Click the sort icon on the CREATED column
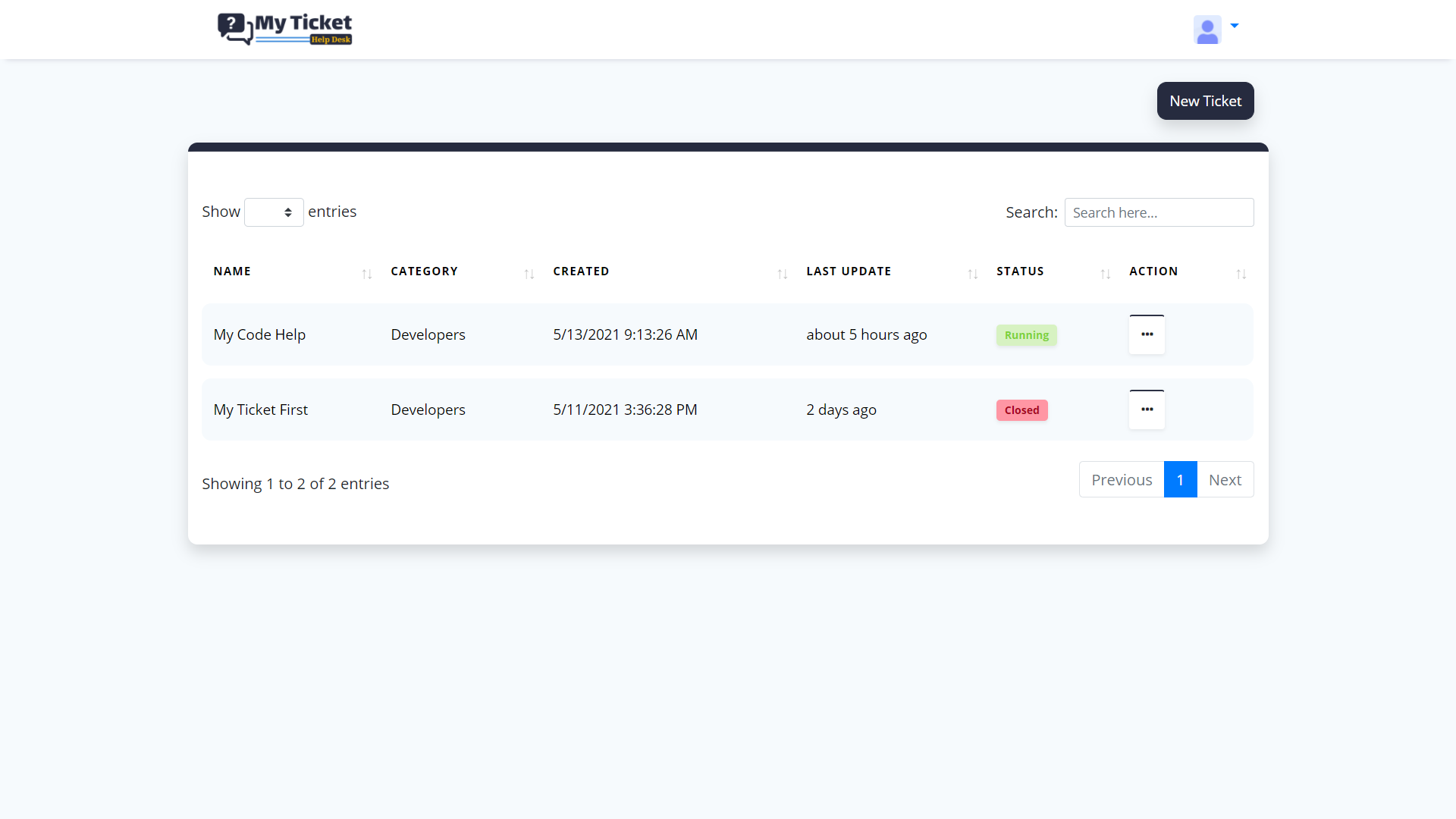 point(782,274)
